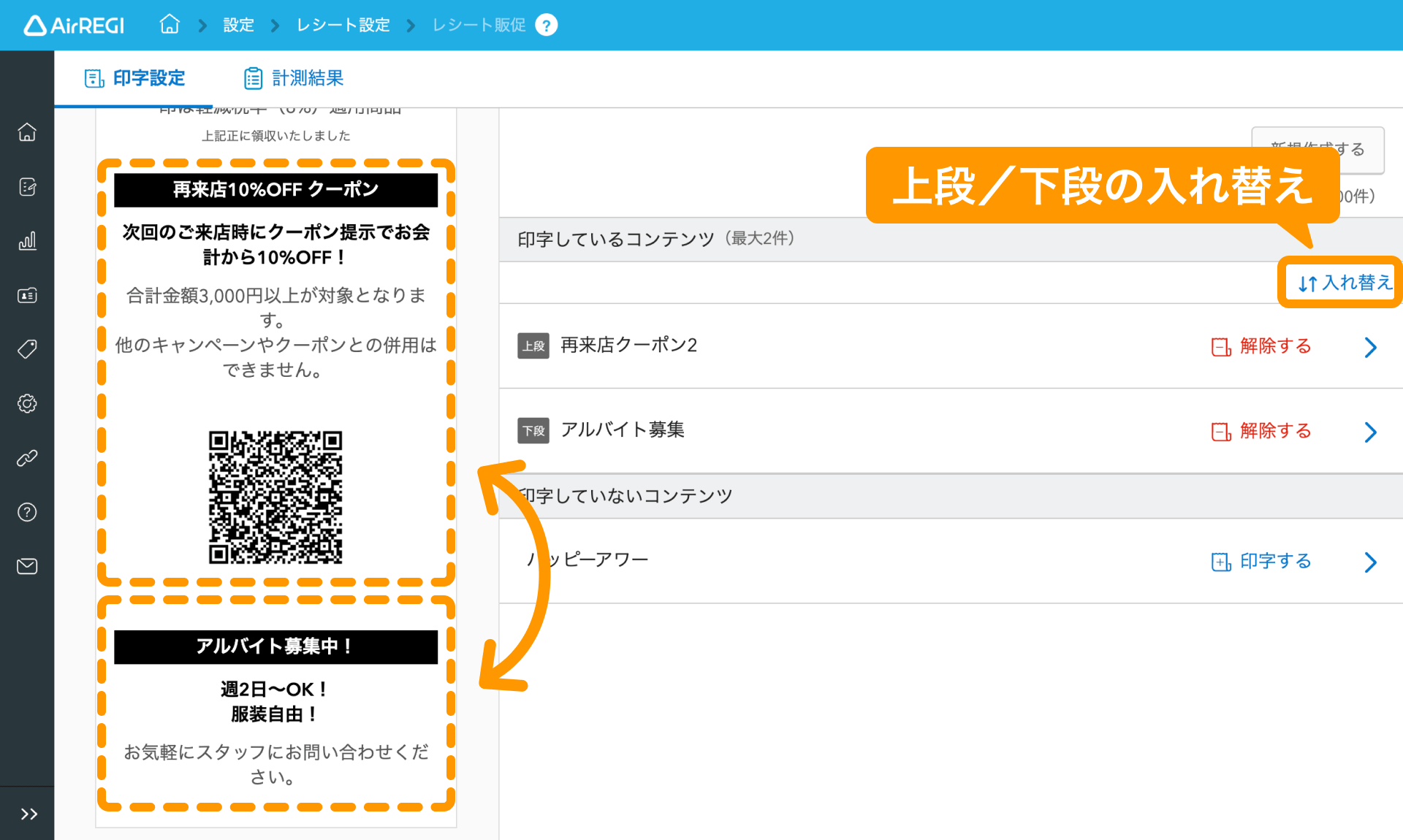Viewport: 1403px width, 840px height.
Task: Open home icon in breadcrumb bar
Action: (x=170, y=24)
